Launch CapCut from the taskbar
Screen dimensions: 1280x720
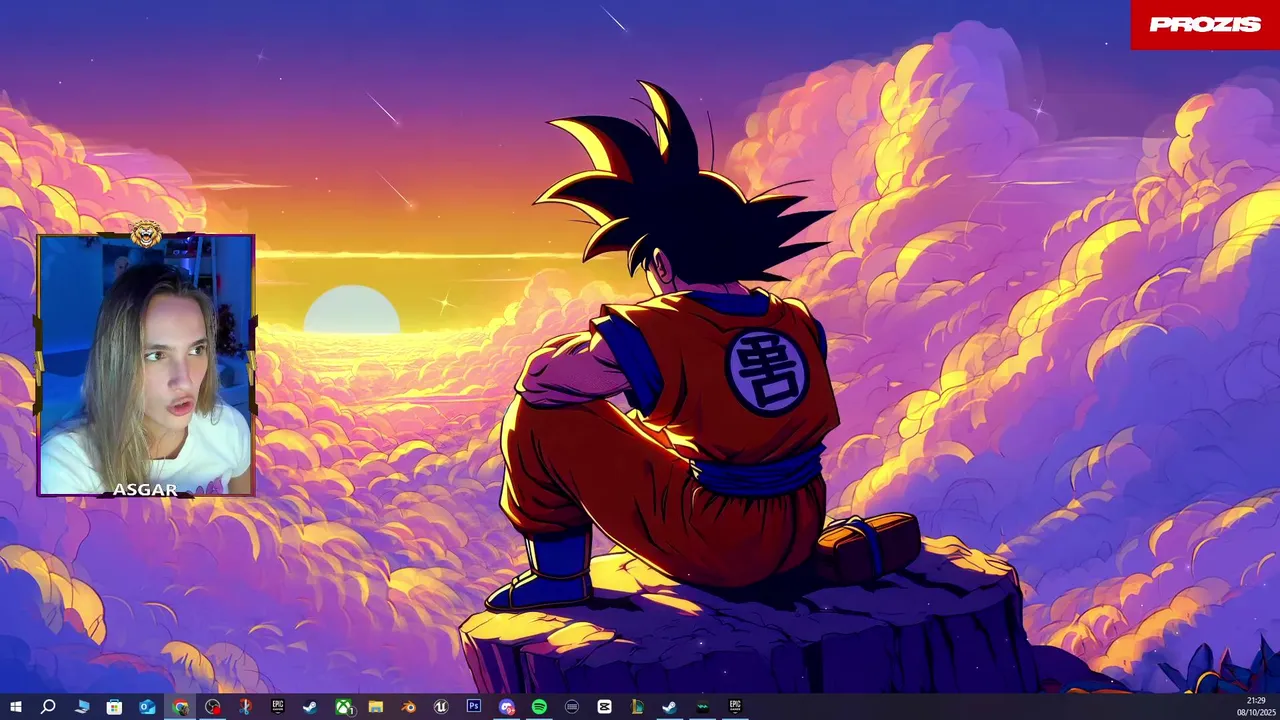[x=604, y=707]
